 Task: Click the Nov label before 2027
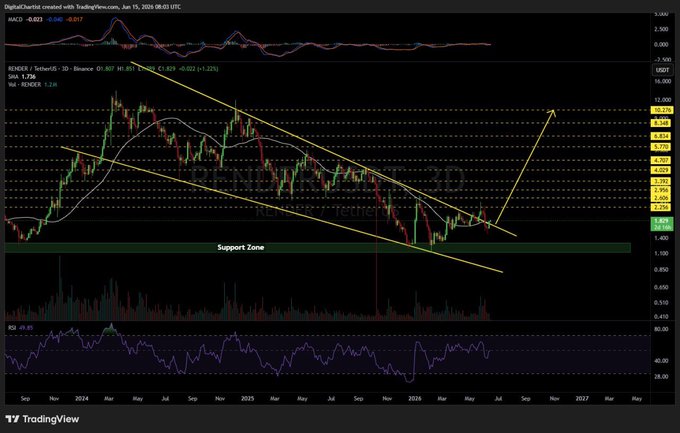(x=554, y=398)
